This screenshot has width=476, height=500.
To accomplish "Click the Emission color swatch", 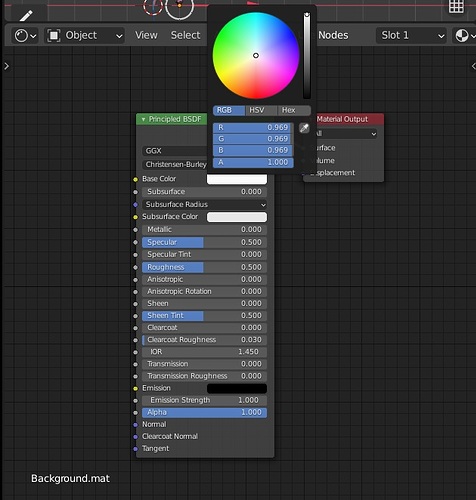I will [237, 388].
